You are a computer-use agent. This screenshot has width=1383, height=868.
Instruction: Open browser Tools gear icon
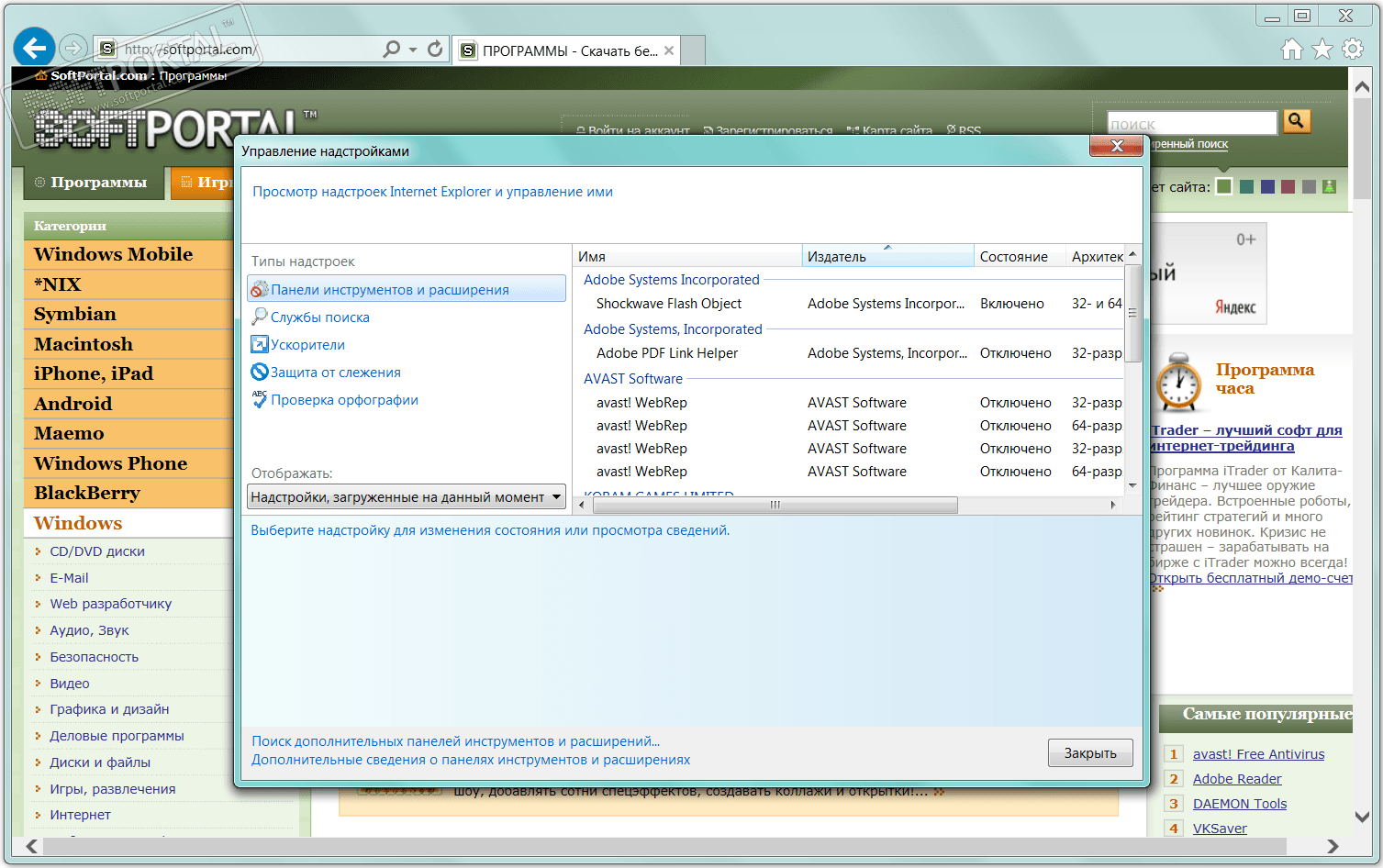tap(1353, 49)
